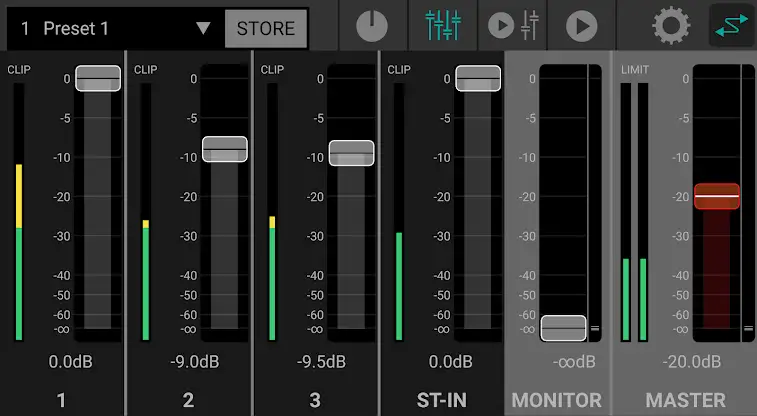
Task: Click ST-IN's 0.0dB value
Action: click(x=450, y=361)
